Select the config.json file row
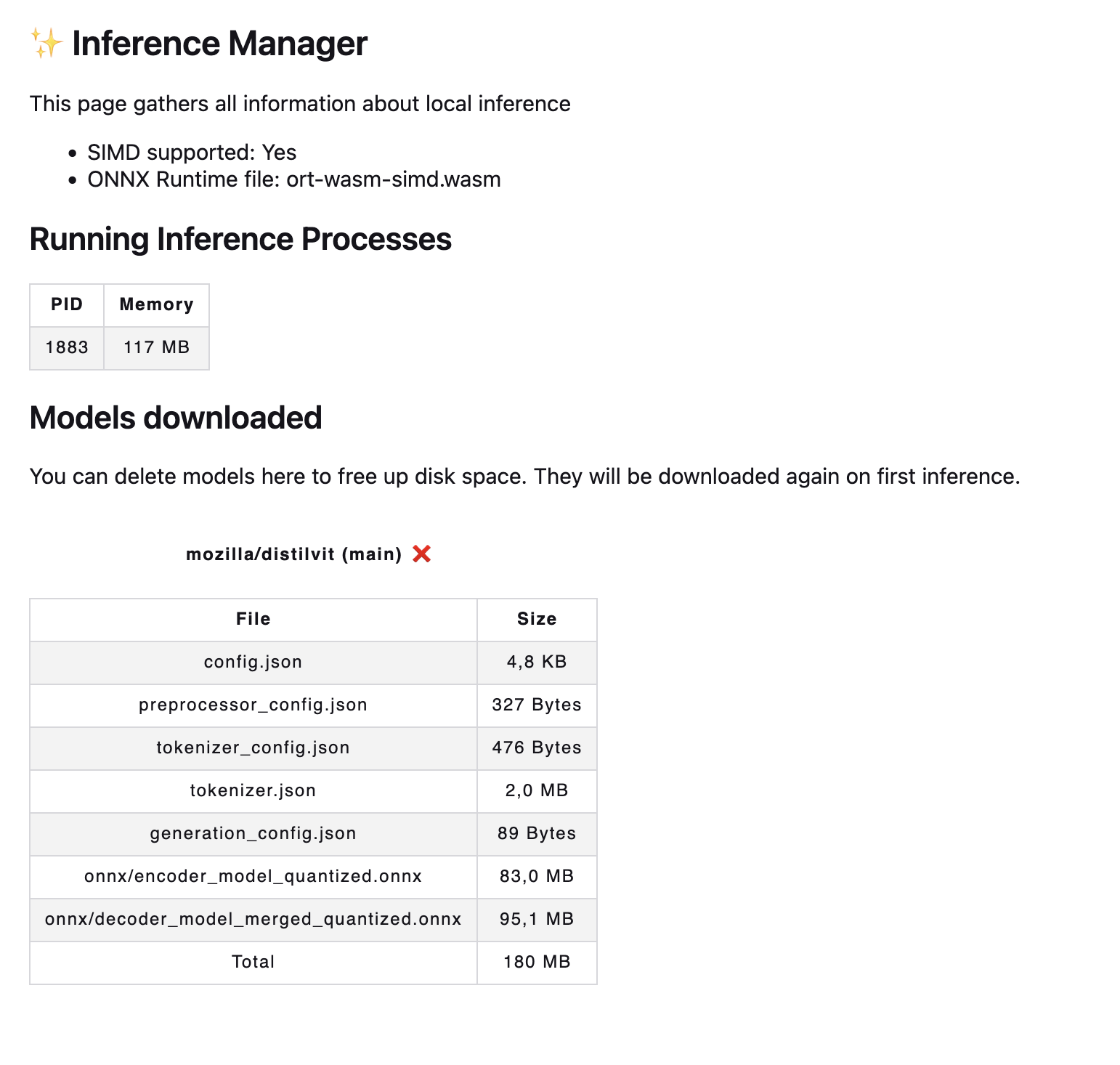1120x1065 pixels. click(253, 662)
